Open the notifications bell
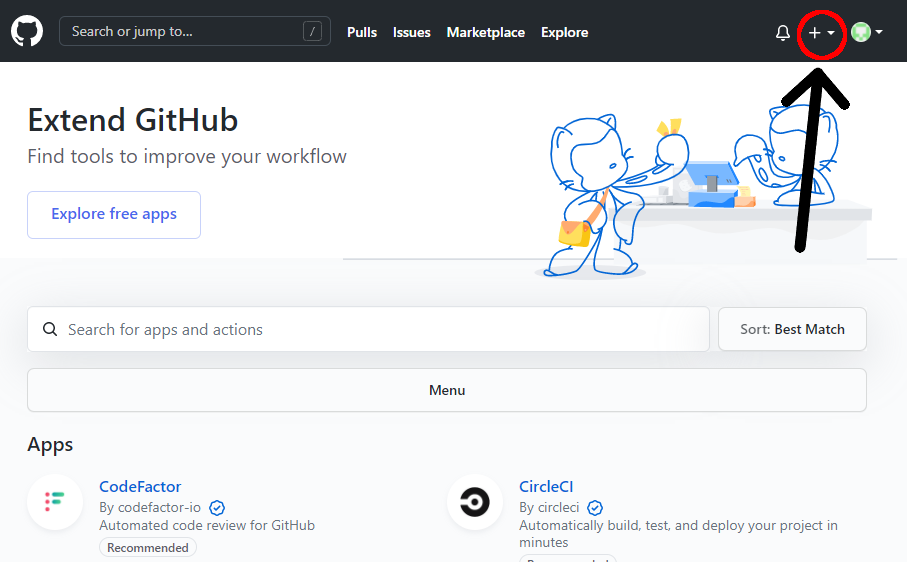This screenshot has width=907, height=562. click(783, 32)
